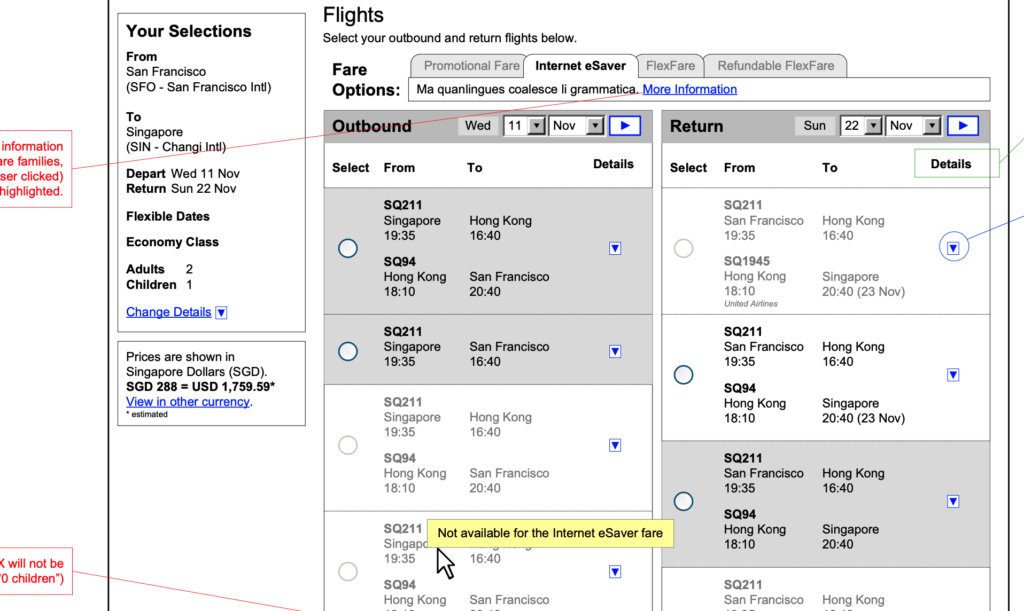Click the Select column header in the Return table
1024x611 pixels.
pyautogui.click(x=688, y=168)
